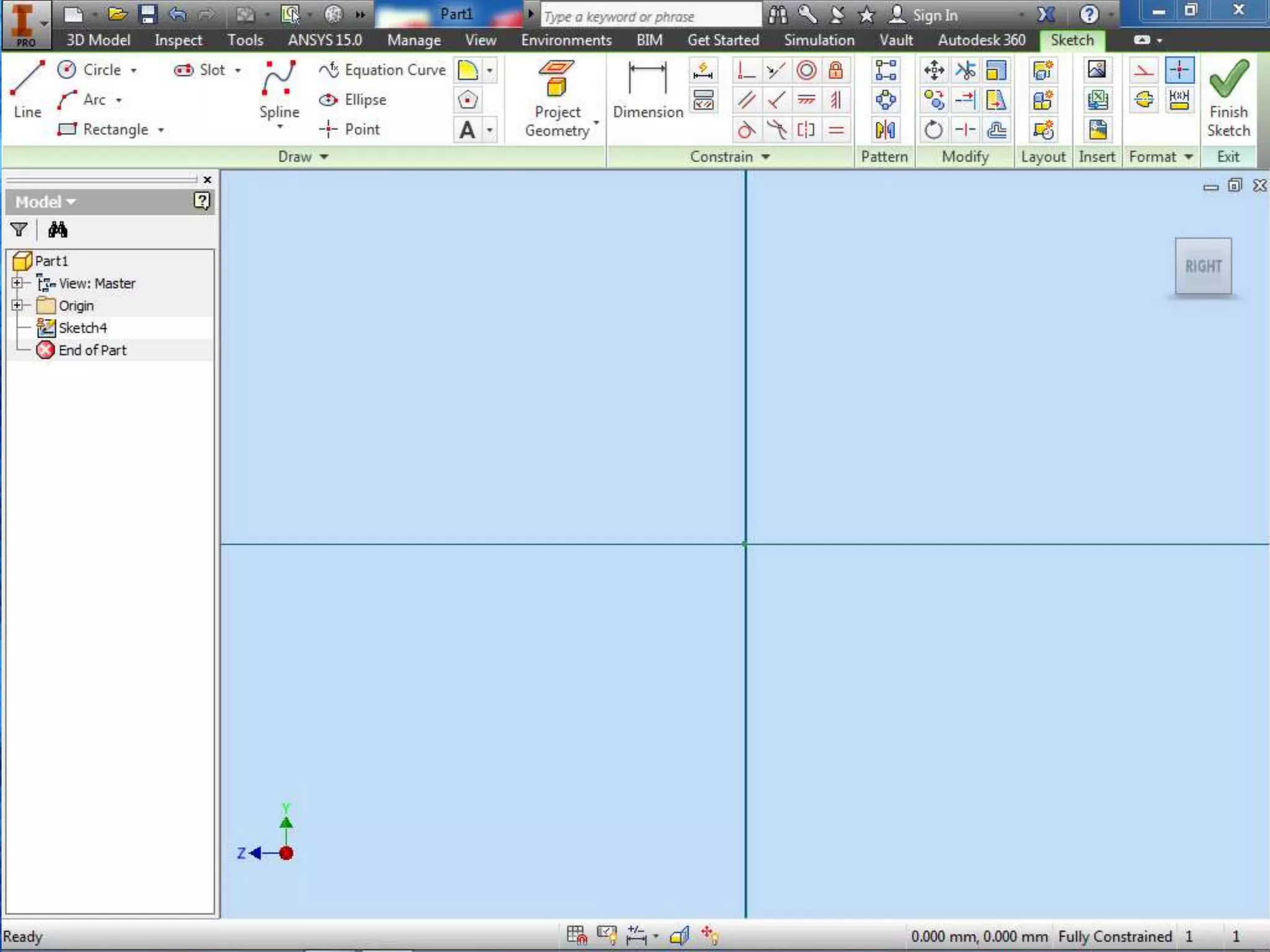Open the Inspect ribbon tab

pyautogui.click(x=178, y=40)
